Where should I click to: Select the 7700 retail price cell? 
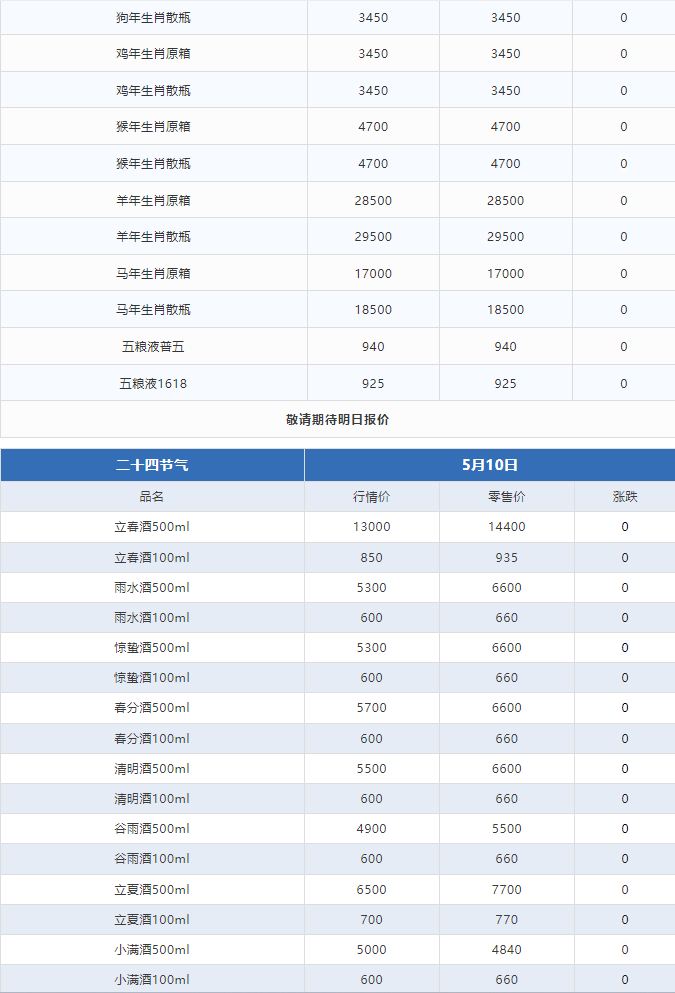(x=507, y=890)
